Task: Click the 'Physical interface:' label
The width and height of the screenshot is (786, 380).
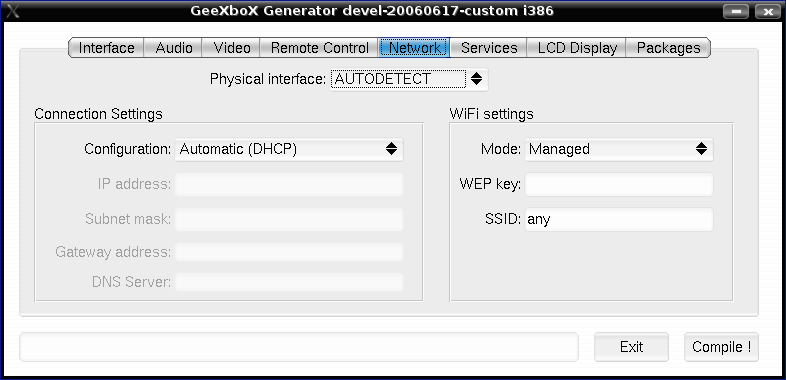Action: pyautogui.click(x=268, y=79)
